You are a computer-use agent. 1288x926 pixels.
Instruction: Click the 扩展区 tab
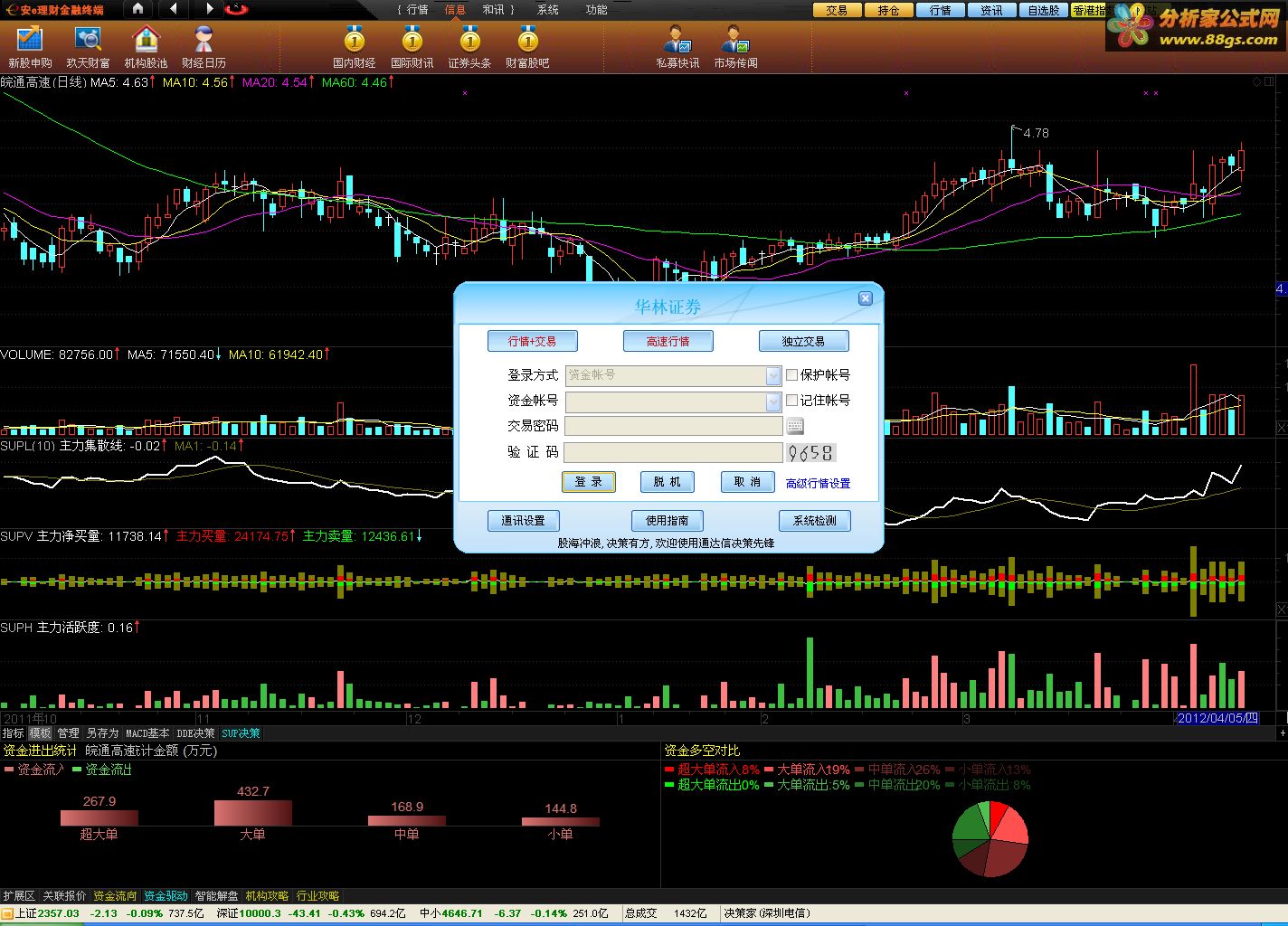click(19, 896)
